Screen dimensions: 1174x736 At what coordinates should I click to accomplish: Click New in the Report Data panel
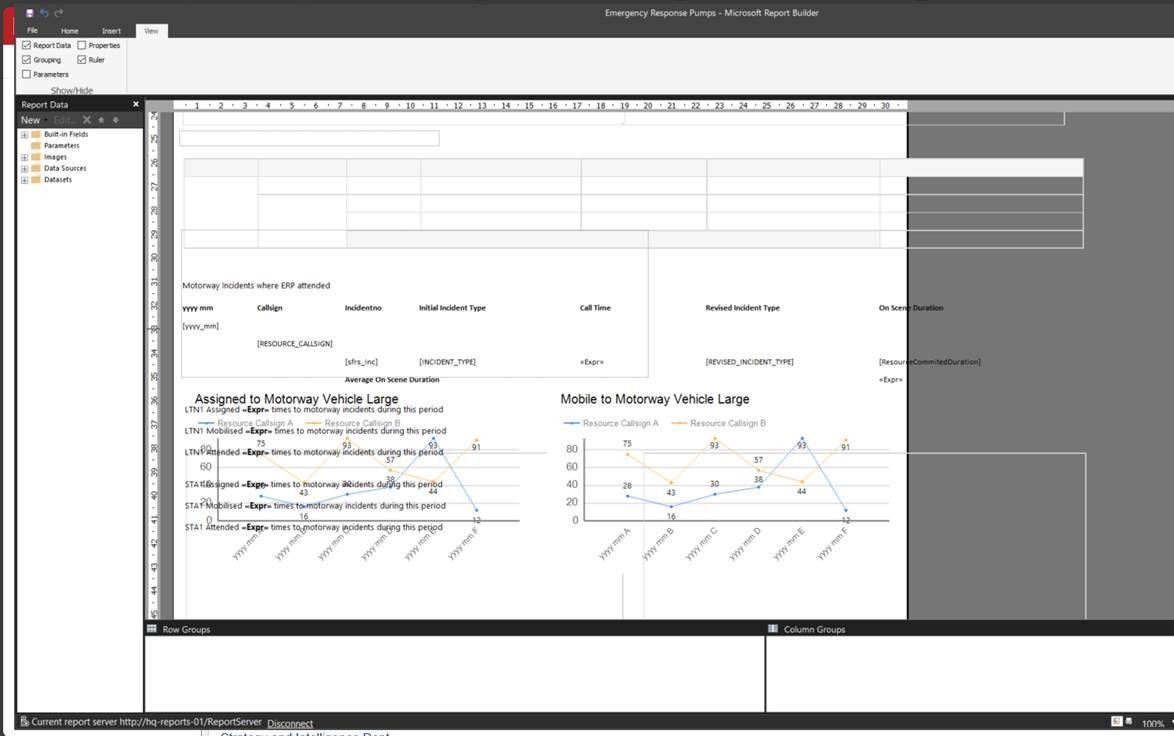click(30, 119)
